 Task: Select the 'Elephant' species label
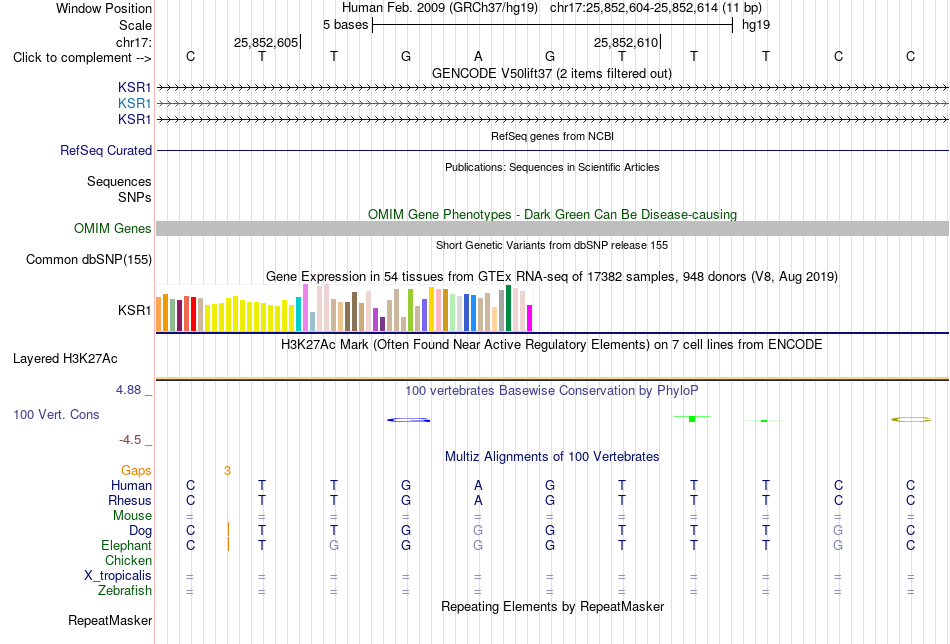[126, 545]
